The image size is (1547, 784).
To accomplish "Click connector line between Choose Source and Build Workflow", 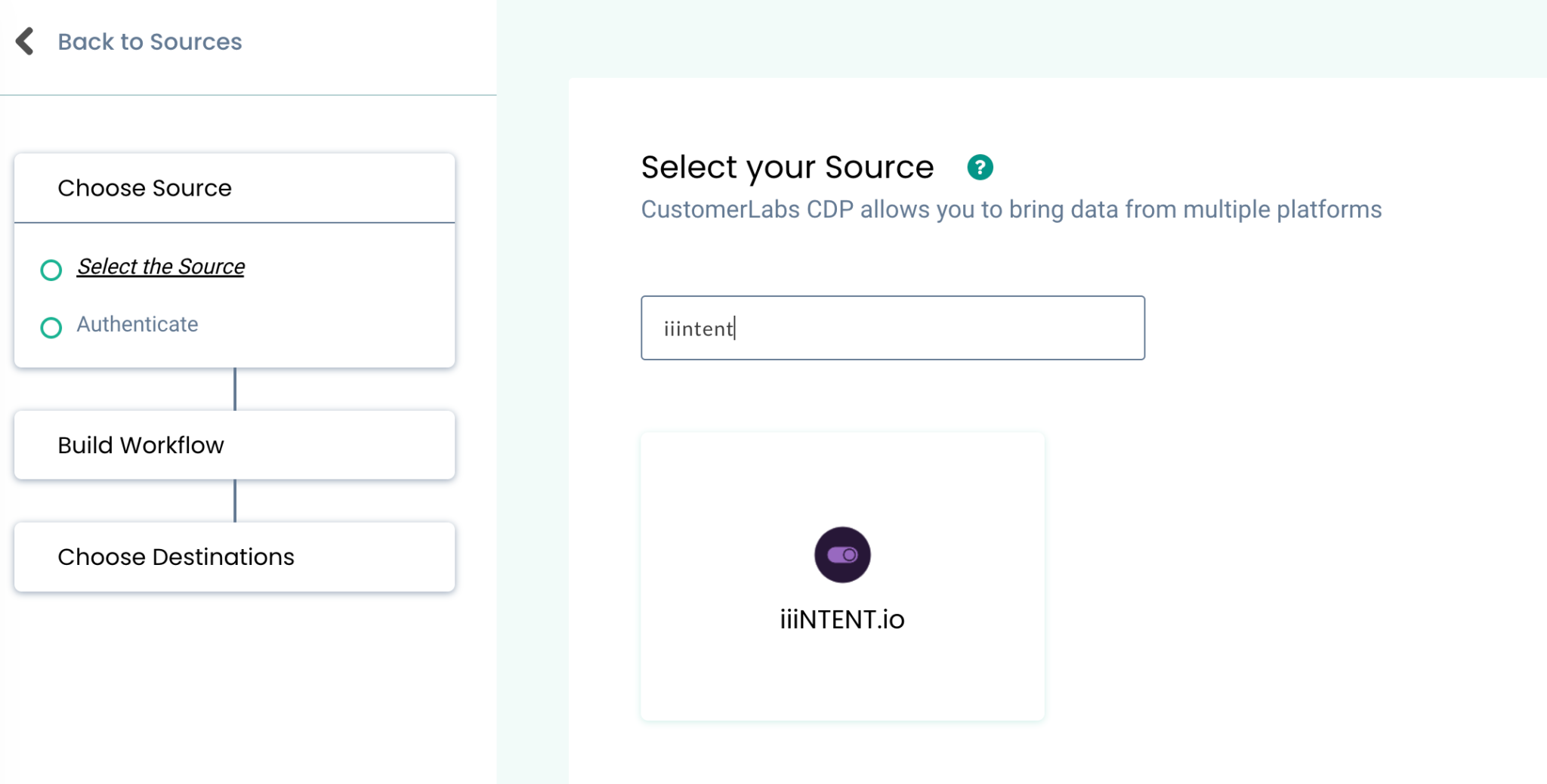I will coord(235,389).
